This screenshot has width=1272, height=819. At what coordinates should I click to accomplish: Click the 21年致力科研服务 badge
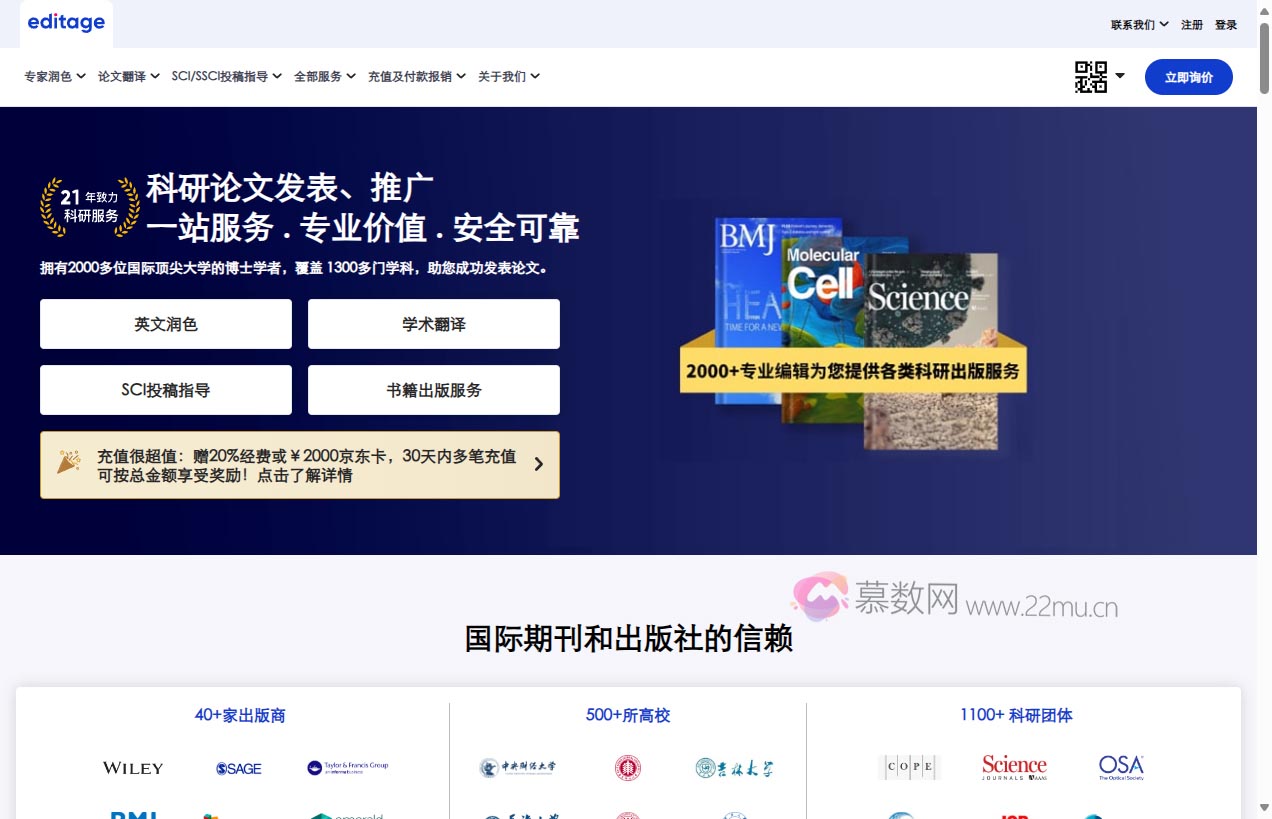(x=88, y=206)
